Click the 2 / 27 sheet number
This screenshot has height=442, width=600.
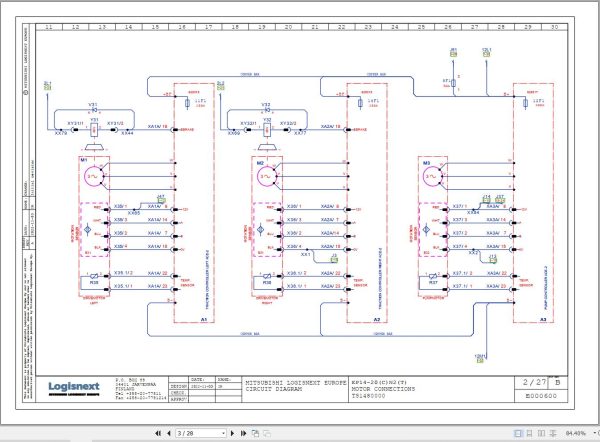pyautogui.click(x=535, y=382)
